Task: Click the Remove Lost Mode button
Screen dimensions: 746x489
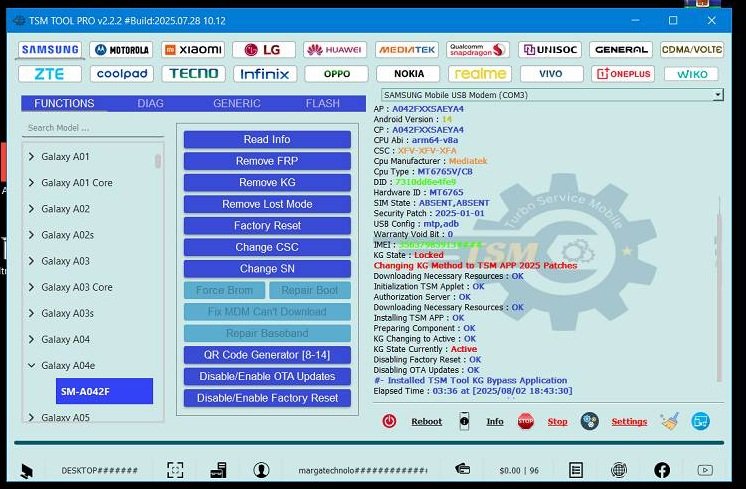Action: [267, 204]
